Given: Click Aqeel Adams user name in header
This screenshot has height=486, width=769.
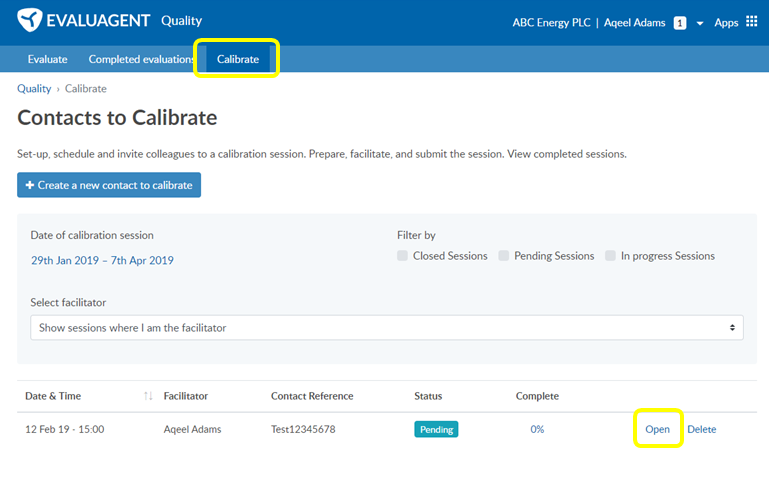Looking at the screenshot, I should coord(635,23).
